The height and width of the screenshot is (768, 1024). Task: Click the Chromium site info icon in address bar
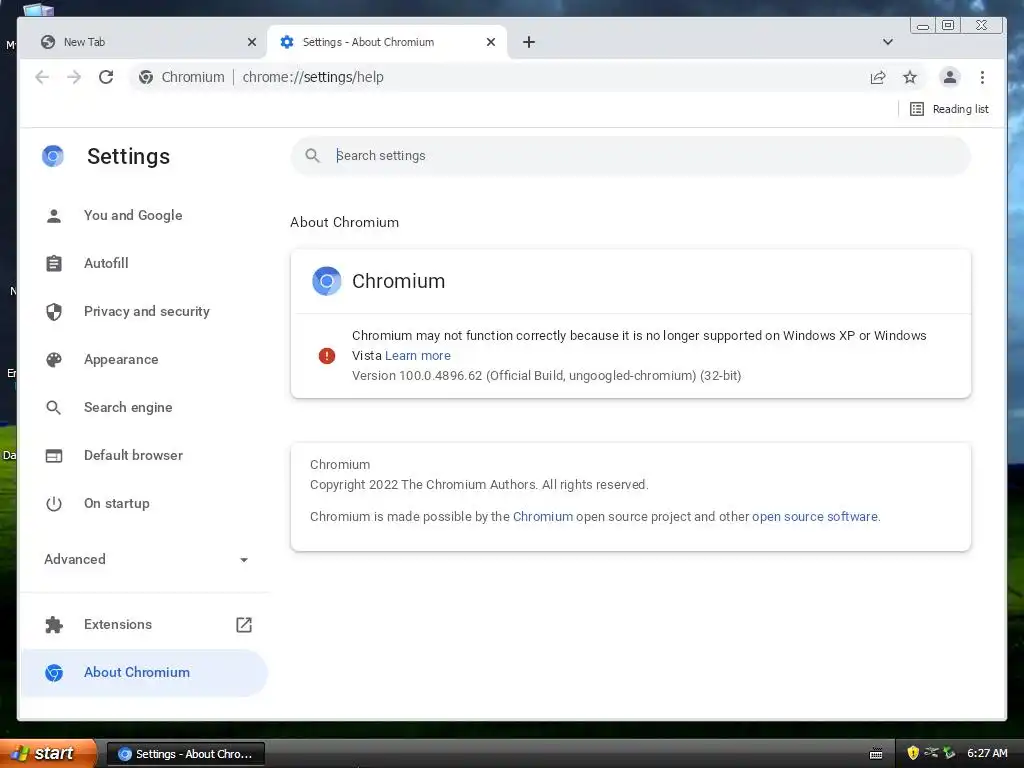click(146, 77)
